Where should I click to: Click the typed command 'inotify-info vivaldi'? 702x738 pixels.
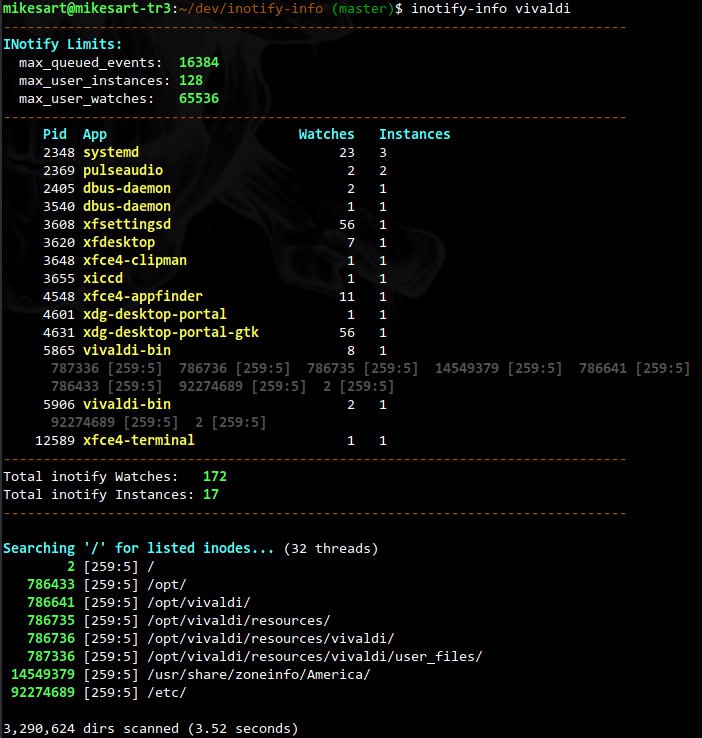(x=491, y=9)
